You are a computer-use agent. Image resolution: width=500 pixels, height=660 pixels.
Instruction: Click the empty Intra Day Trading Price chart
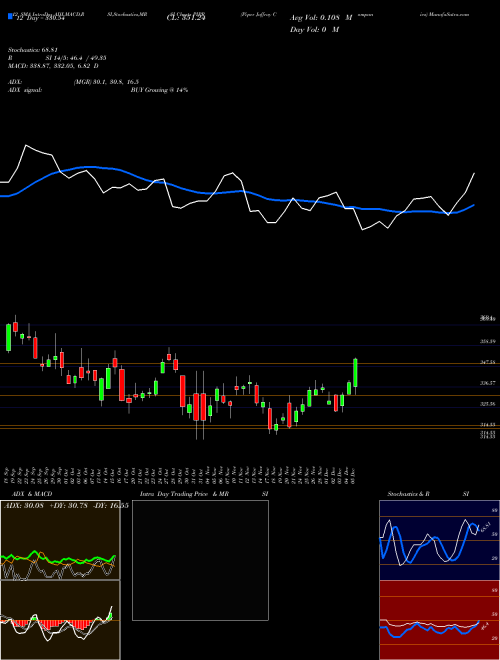click(200, 560)
